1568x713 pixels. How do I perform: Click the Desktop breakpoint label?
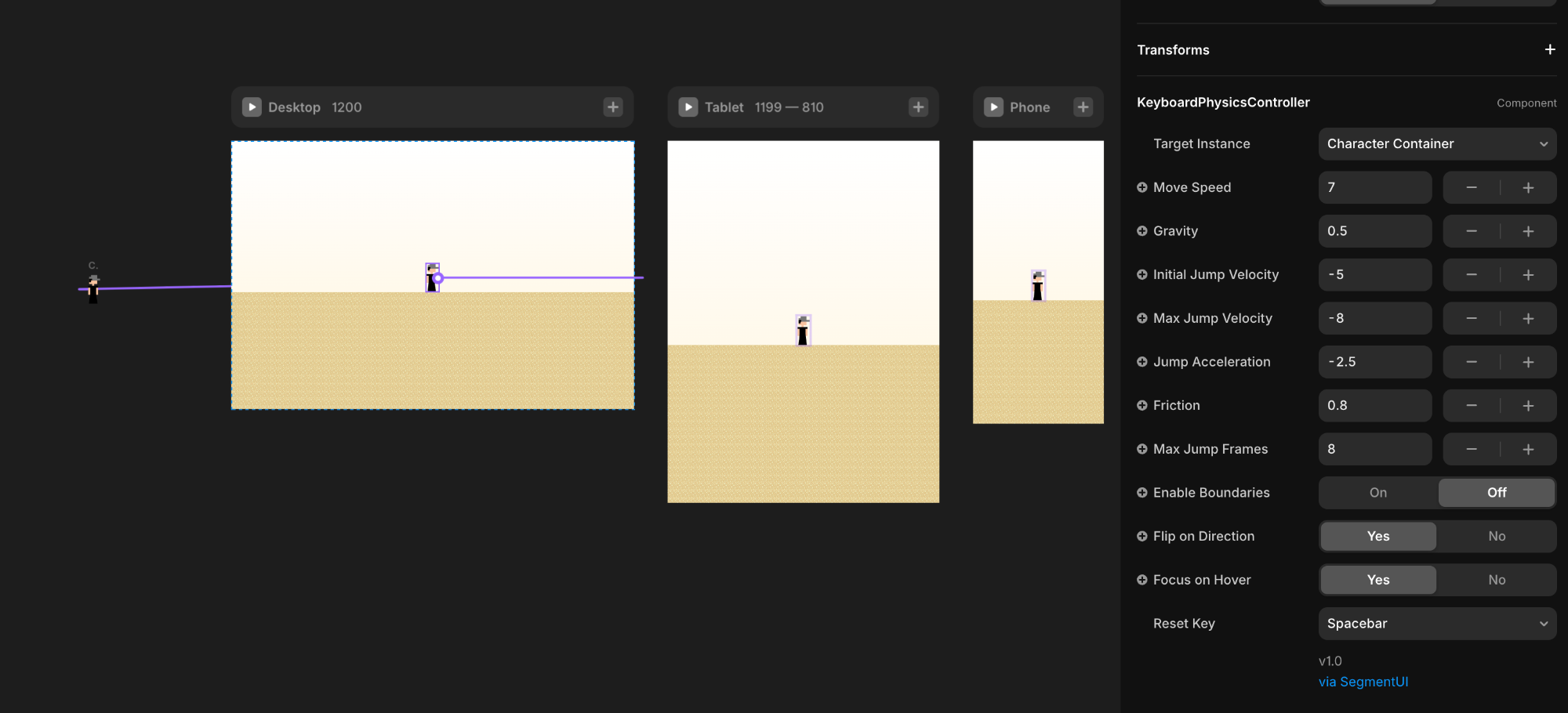294,107
